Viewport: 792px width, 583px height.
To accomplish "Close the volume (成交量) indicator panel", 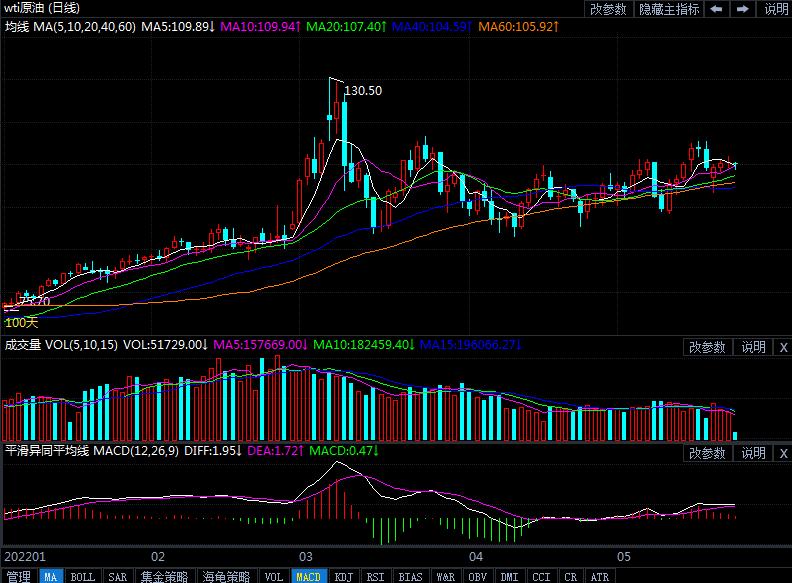I will click(x=783, y=347).
